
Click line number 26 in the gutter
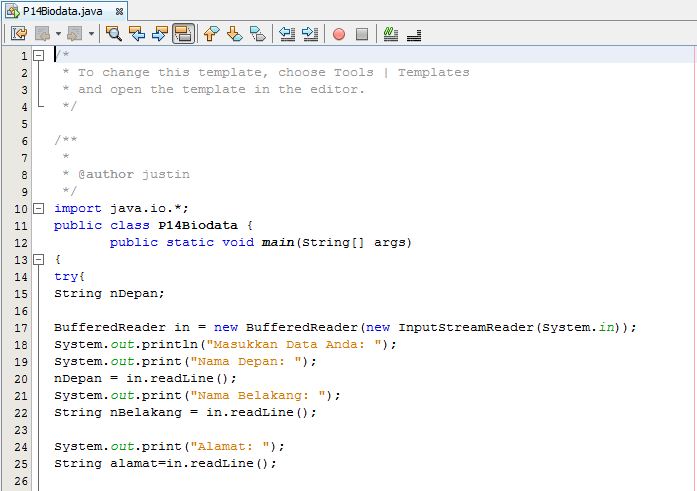21,481
